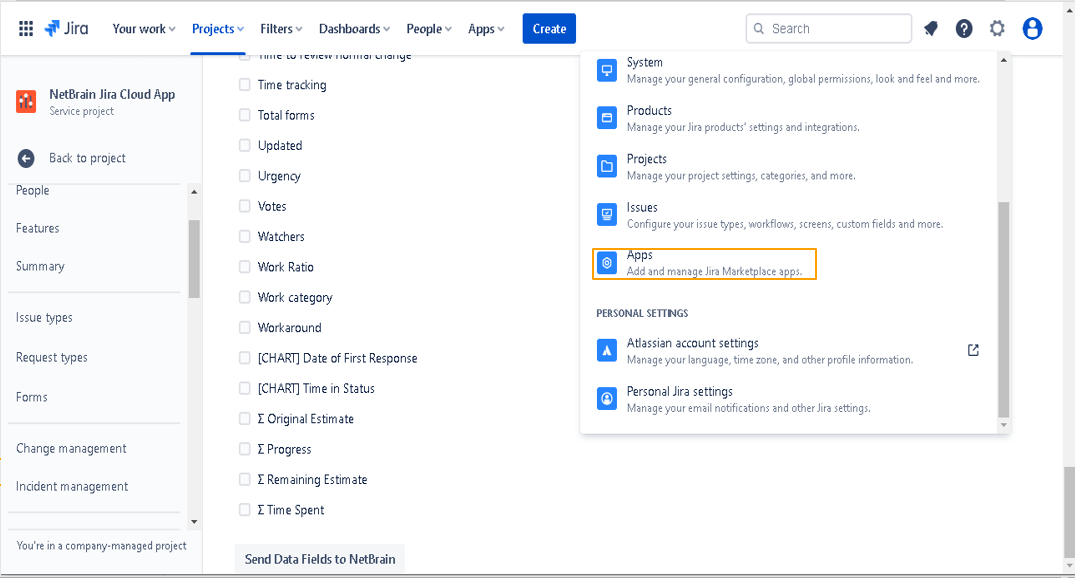Click Send Data Fields to NetBrain
Viewport: 1075px width, 578px height.
319,558
